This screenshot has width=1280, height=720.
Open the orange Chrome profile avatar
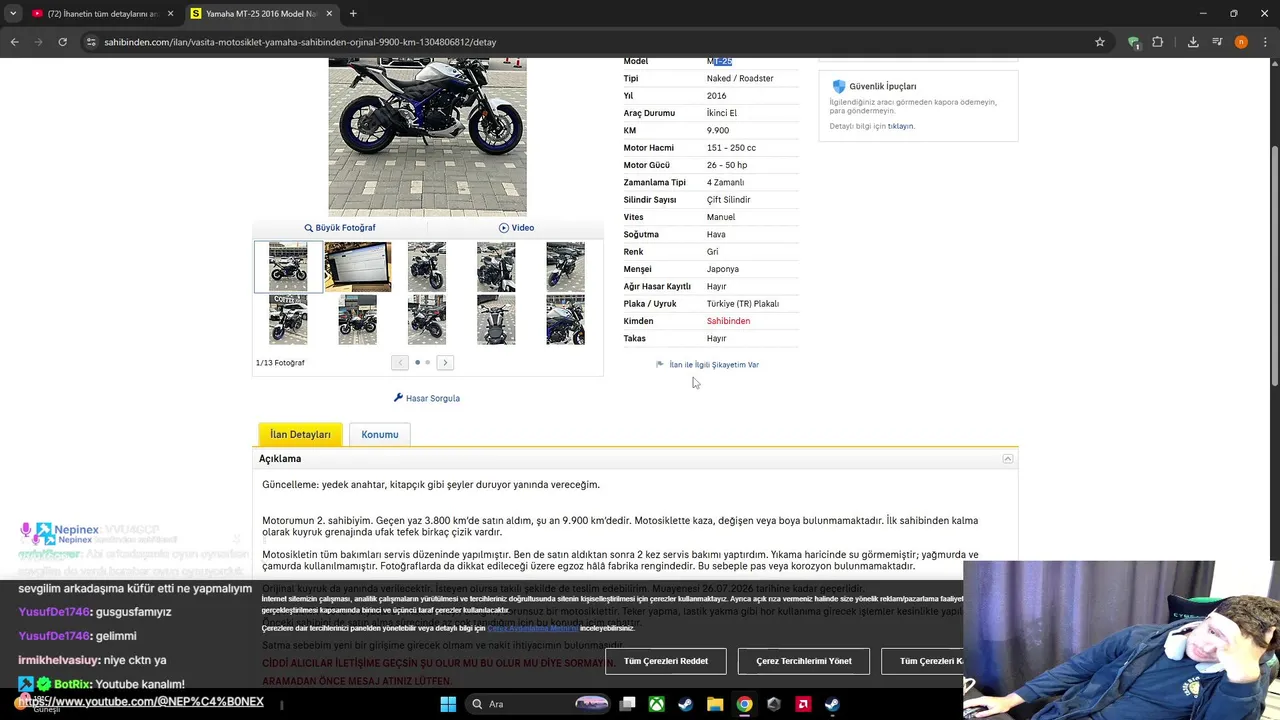(x=1241, y=42)
